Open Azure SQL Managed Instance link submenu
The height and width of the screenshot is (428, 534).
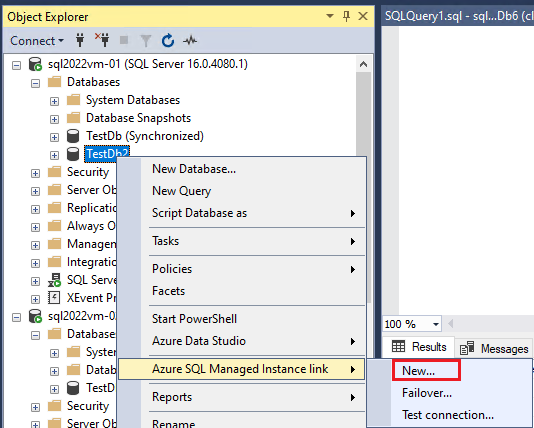point(241,369)
